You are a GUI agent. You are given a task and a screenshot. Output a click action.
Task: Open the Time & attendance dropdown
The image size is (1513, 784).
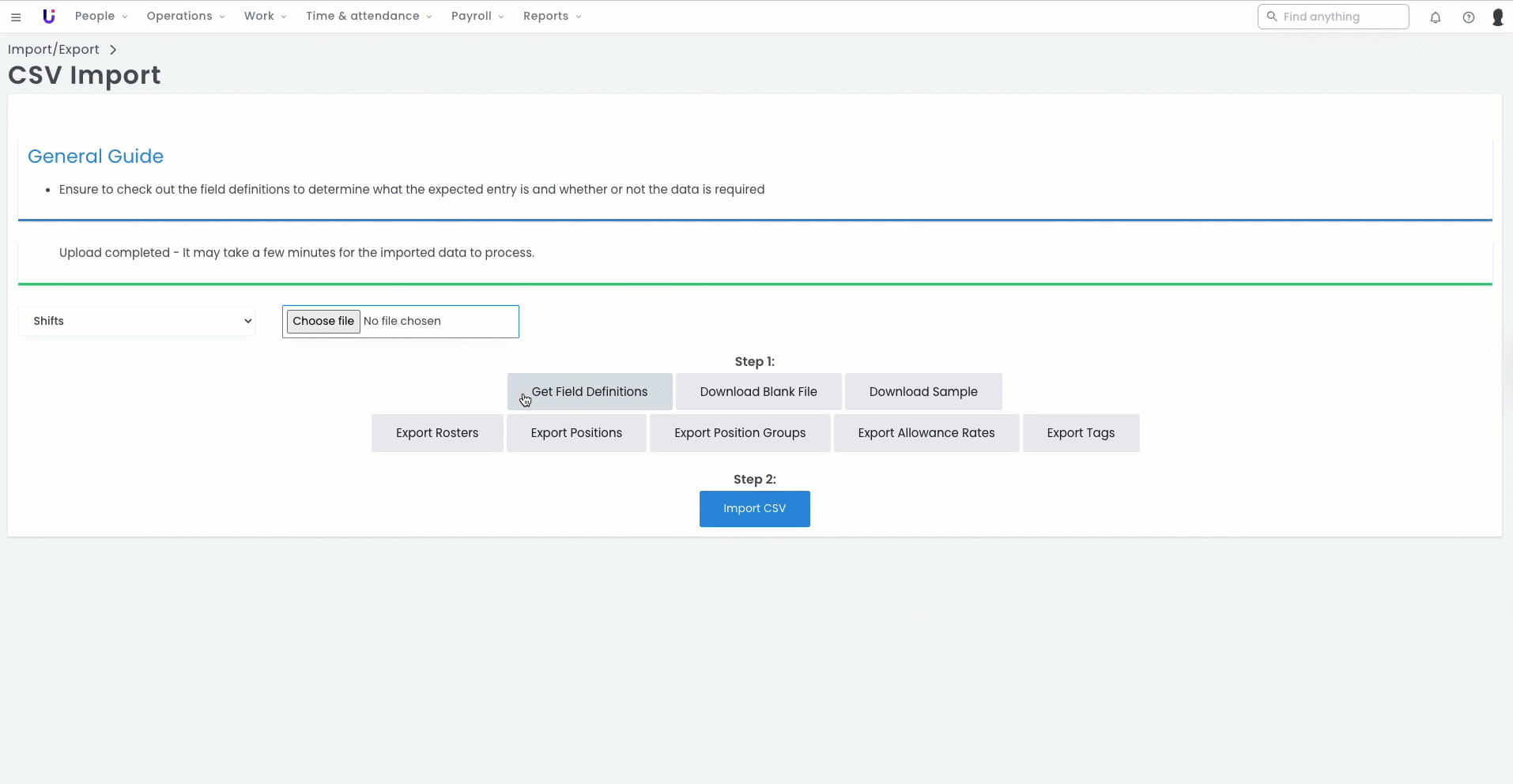368,17
